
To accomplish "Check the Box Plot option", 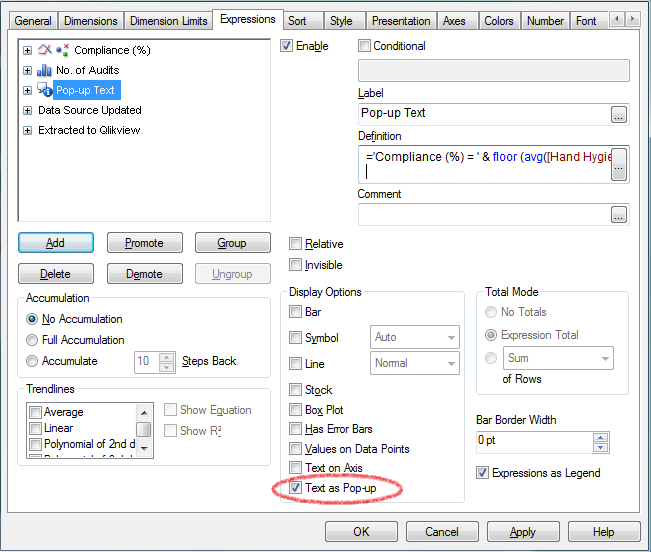I will pos(295,410).
